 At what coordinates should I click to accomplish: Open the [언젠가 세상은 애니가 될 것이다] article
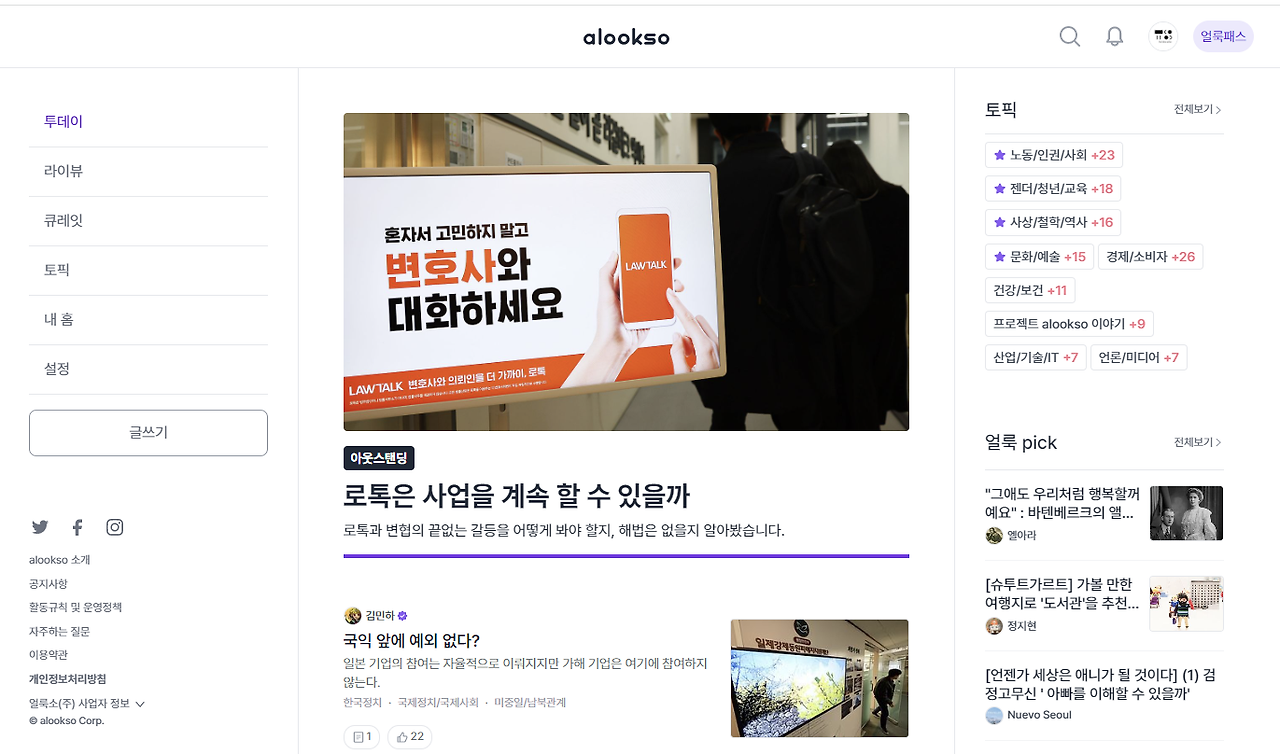[x=1100, y=683]
